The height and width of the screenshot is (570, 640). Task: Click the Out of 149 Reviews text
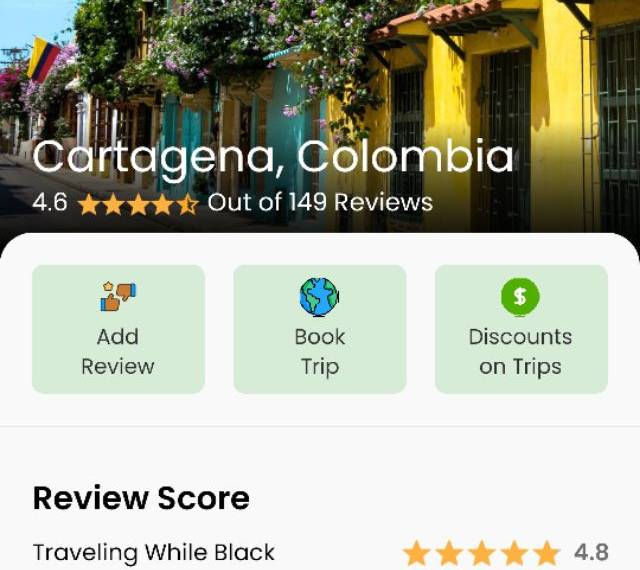pos(320,202)
